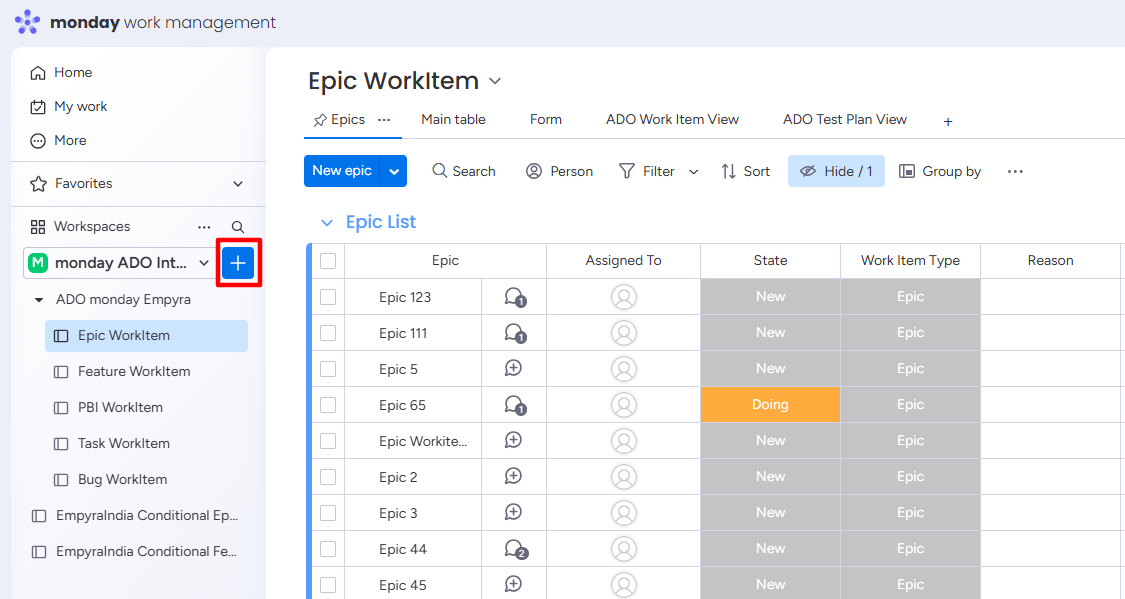Toggle the Hide / 1 columns button
Screen dimensions: 1125x599
tap(836, 171)
